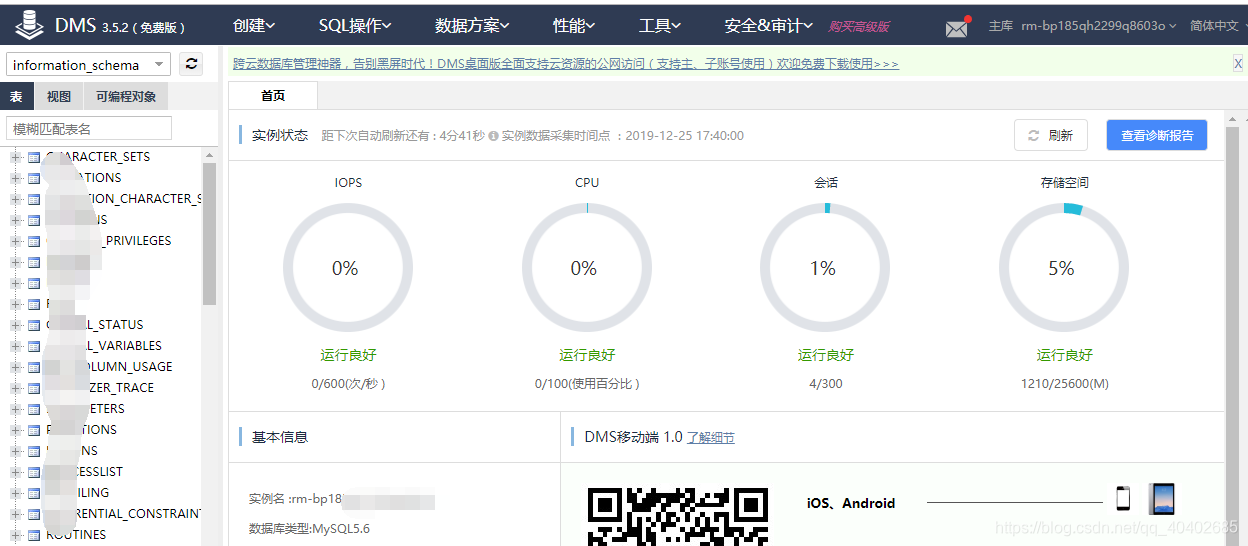Viewport: 1248px width, 546px height.
Task: Expand the _STATUS table node
Action: pyautogui.click(x=15, y=325)
